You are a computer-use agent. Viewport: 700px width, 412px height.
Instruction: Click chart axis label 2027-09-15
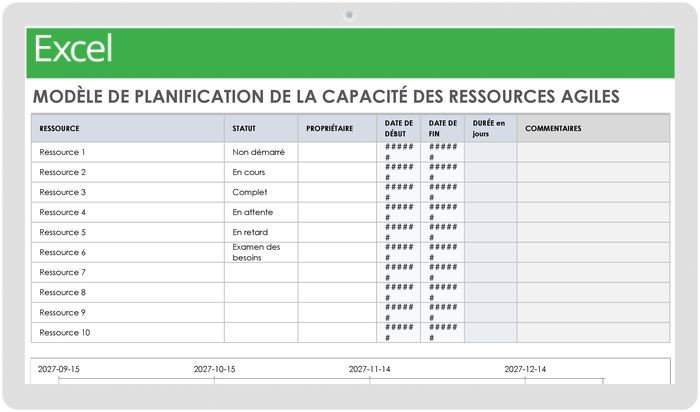(58, 369)
